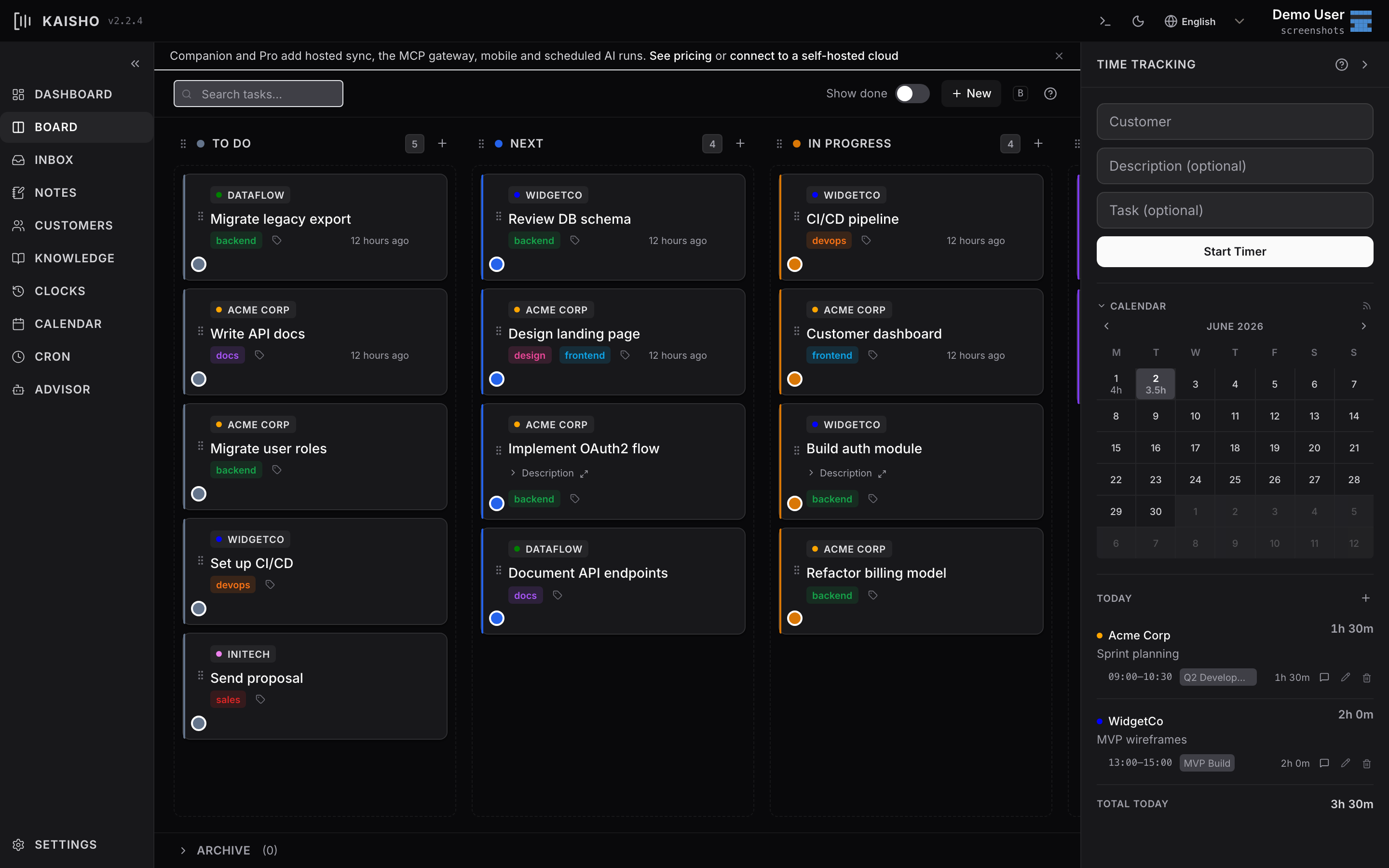
Task: Delete the Sprint planning time entry
Action: click(1367, 678)
